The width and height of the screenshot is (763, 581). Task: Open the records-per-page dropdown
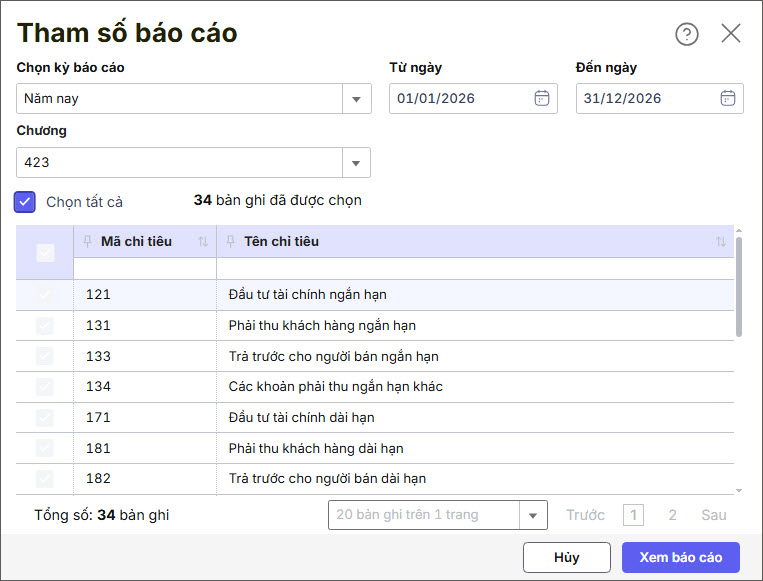click(533, 515)
